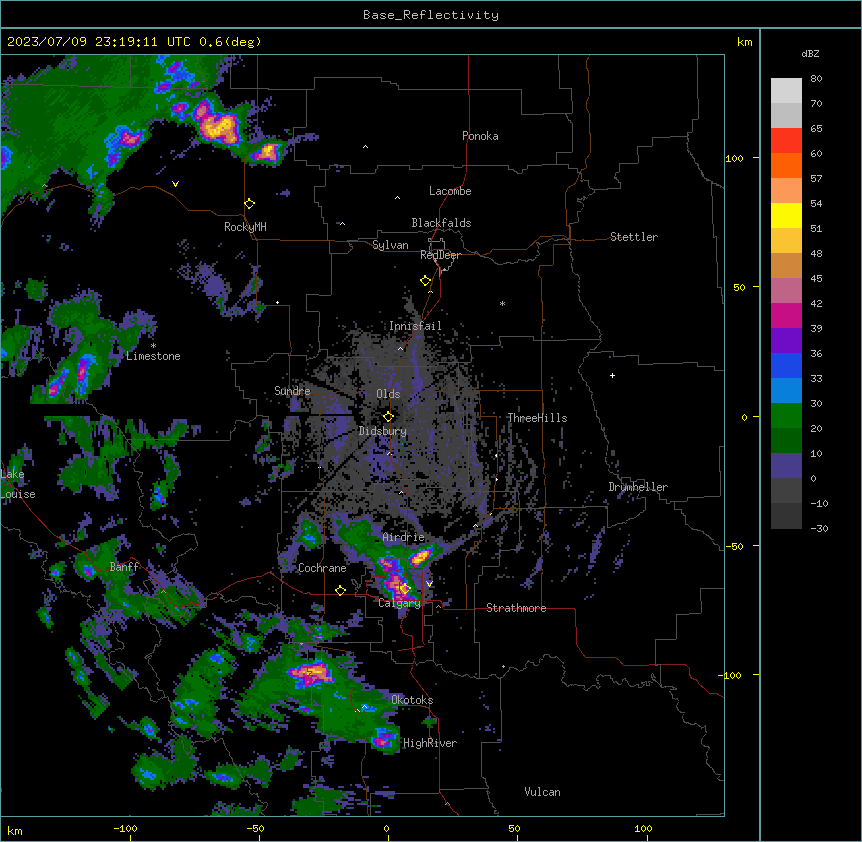The width and height of the screenshot is (862, 842).
Task: Click the km unit label in the bottom-left corner
Action: [x=15, y=830]
